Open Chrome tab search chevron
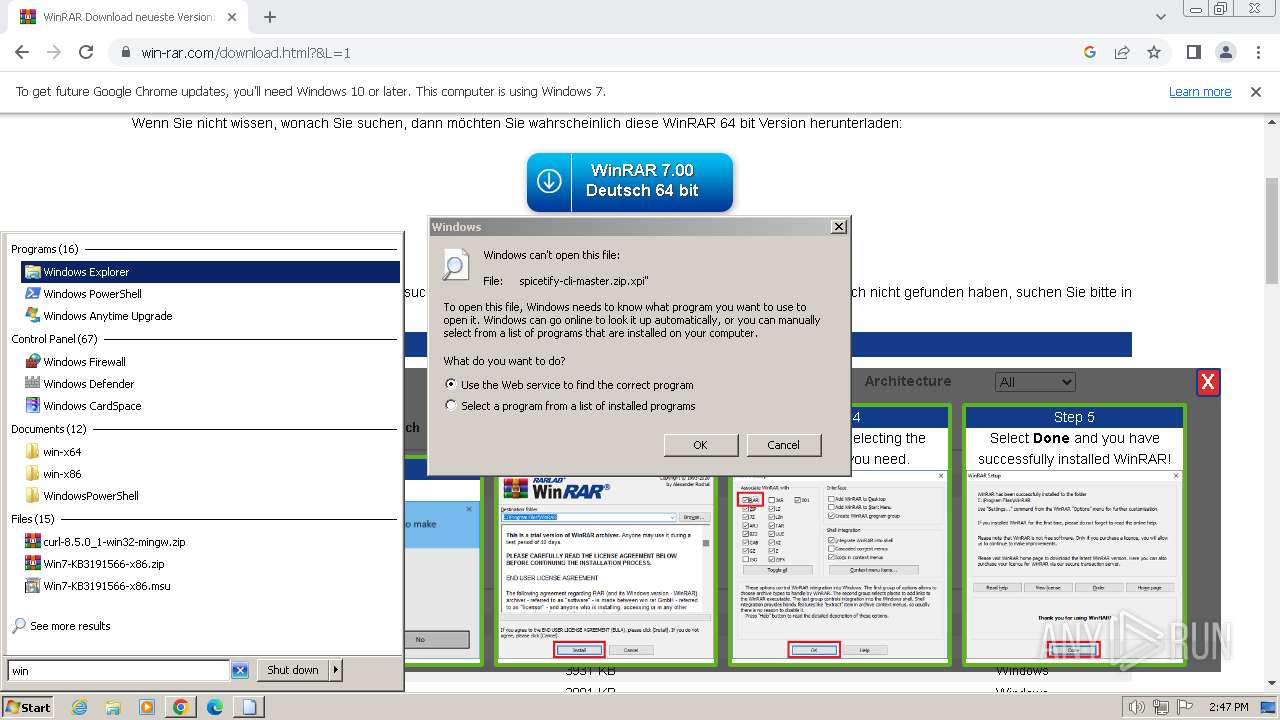 [x=1161, y=17]
